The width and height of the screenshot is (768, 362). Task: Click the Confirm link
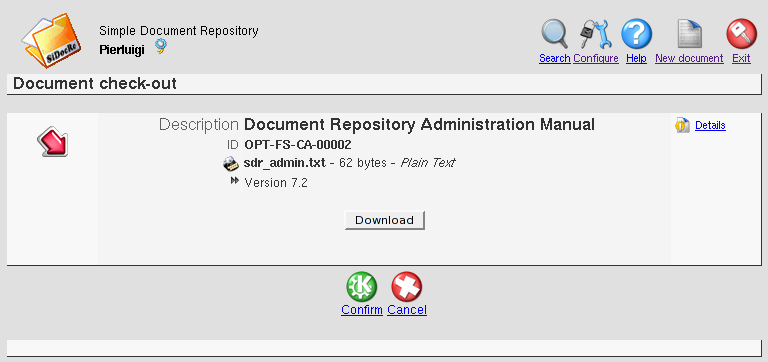(x=361, y=310)
